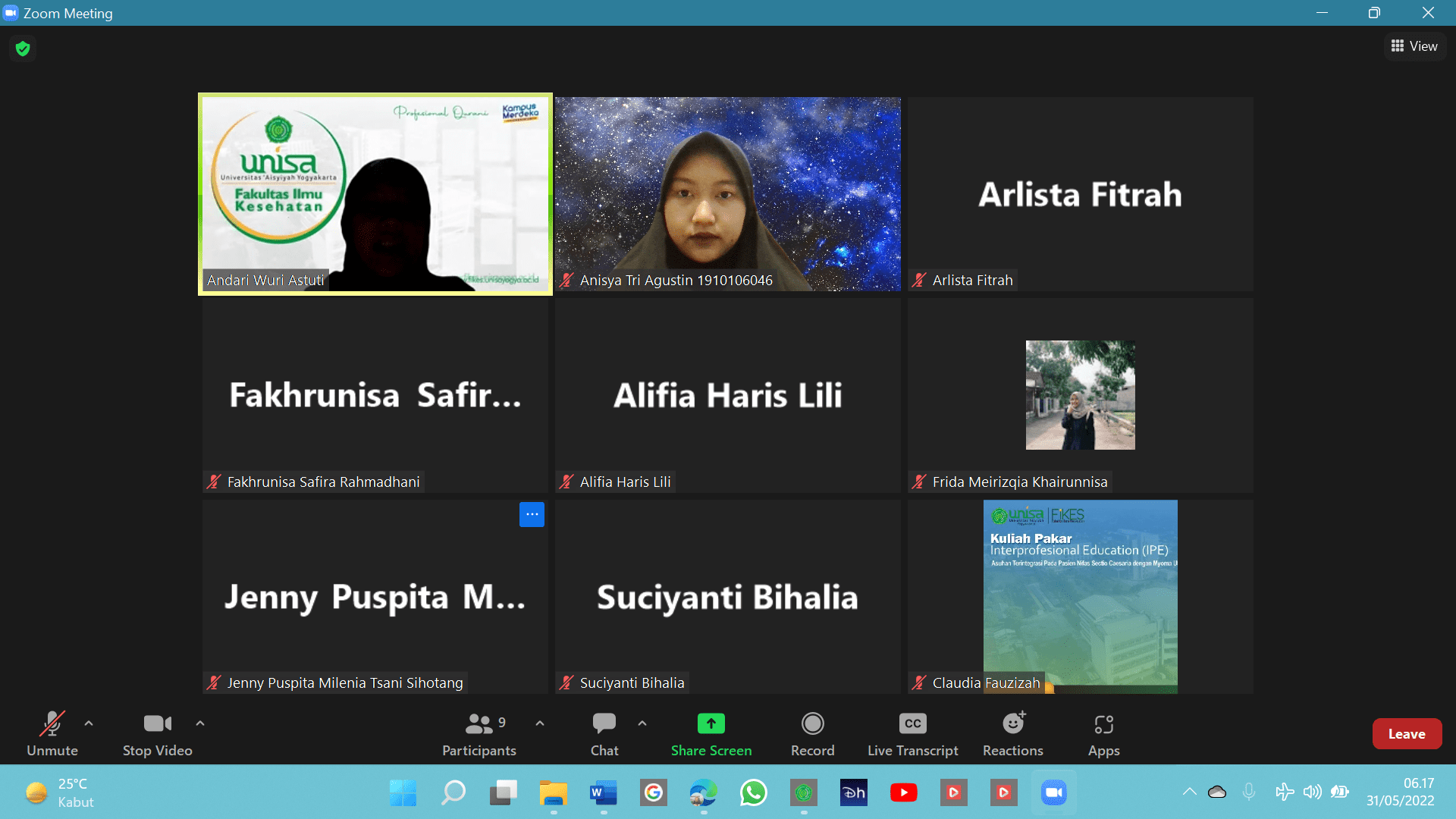Open the Google app taskbar icon
1456x819 pixels.
pos(653,793)
